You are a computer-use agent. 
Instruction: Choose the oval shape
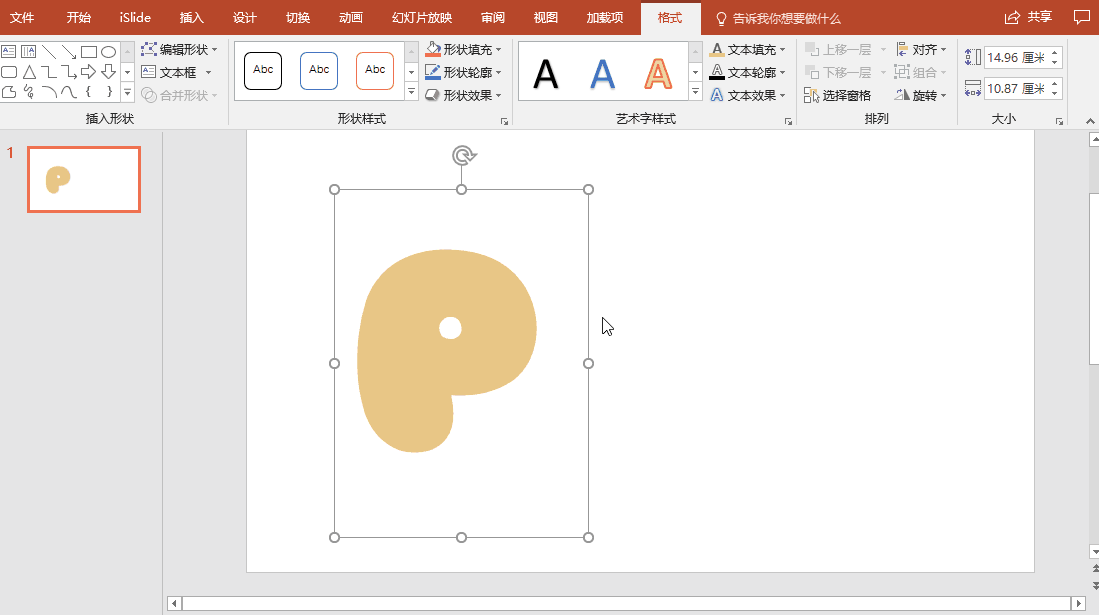click(108, 51)
